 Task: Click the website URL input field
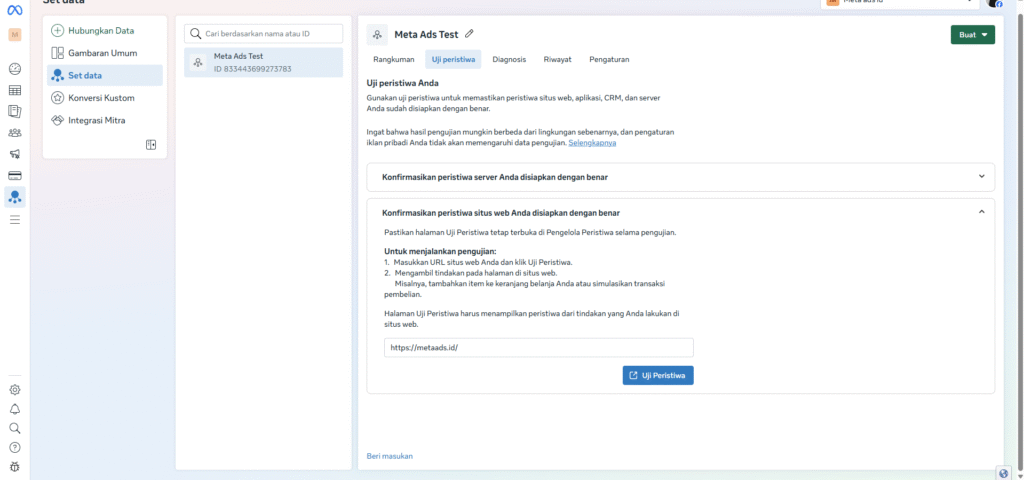(x=538, y=348)
